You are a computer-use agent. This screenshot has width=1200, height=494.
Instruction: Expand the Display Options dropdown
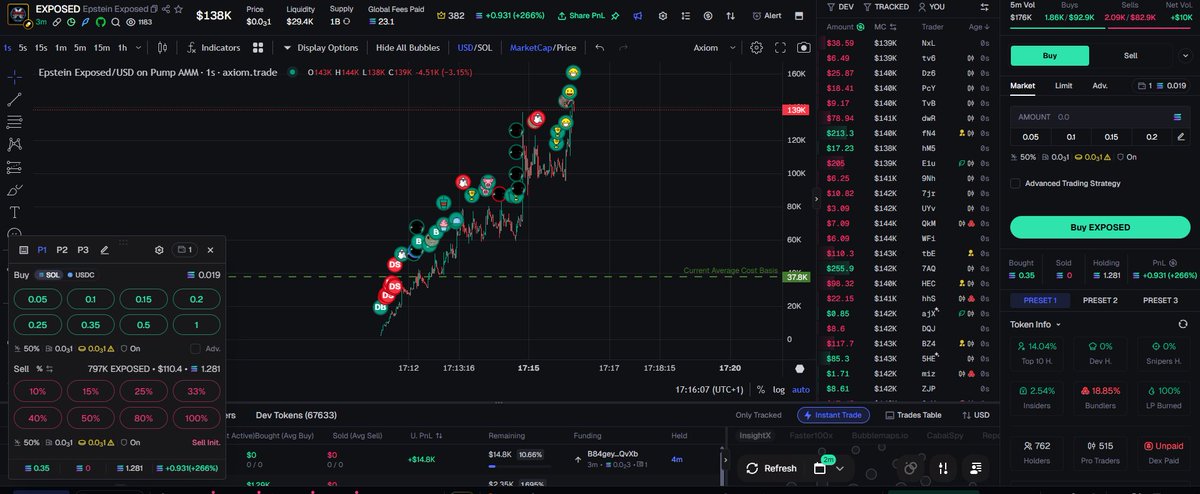click(x=321, y=47)
